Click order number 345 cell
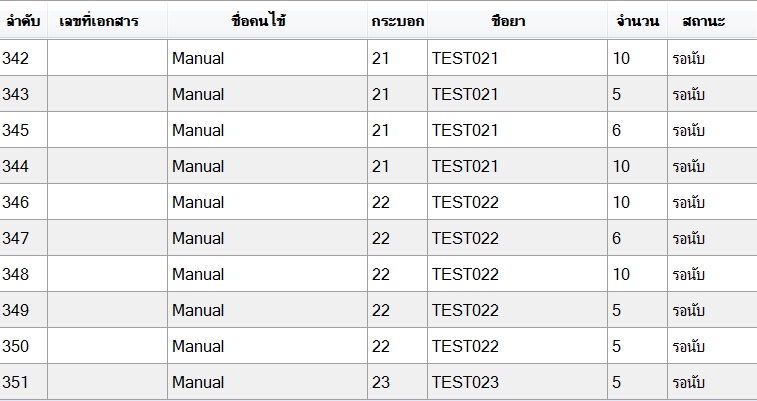The image size is (757, 401). click(x=16, y=130)
